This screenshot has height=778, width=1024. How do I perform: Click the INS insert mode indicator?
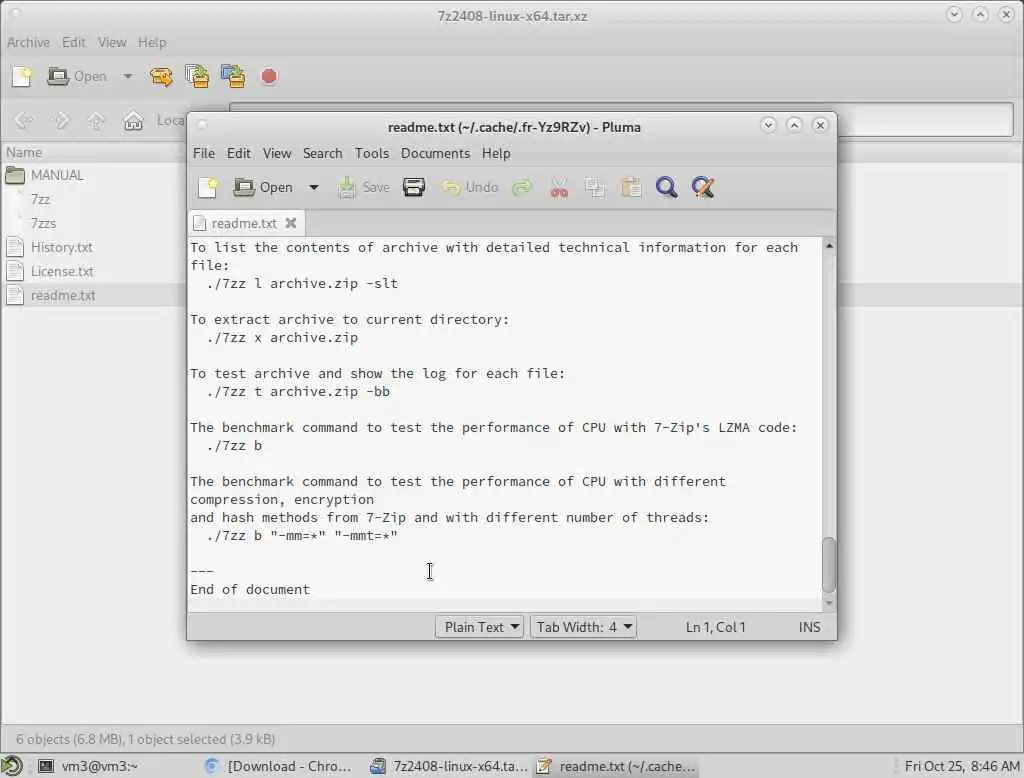tap(809, 627)
